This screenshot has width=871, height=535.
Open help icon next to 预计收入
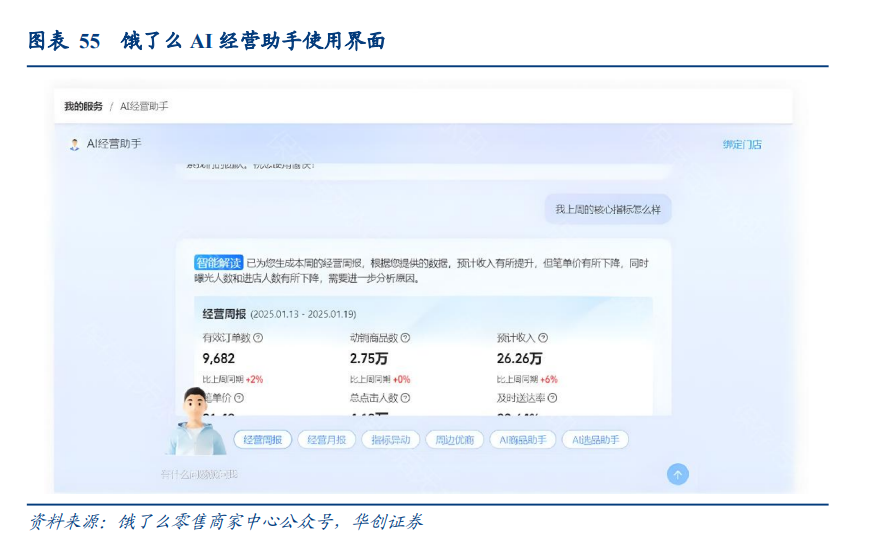[x=543, y=337]
